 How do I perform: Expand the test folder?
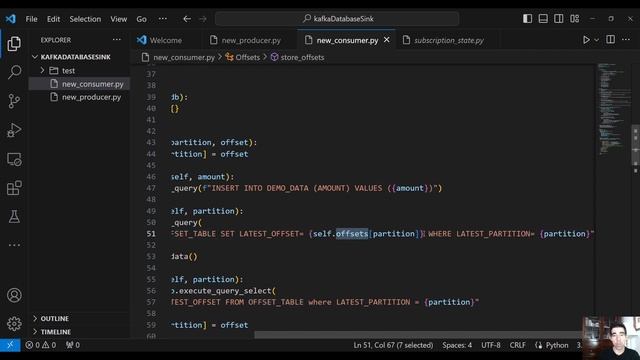pos(80,71)
